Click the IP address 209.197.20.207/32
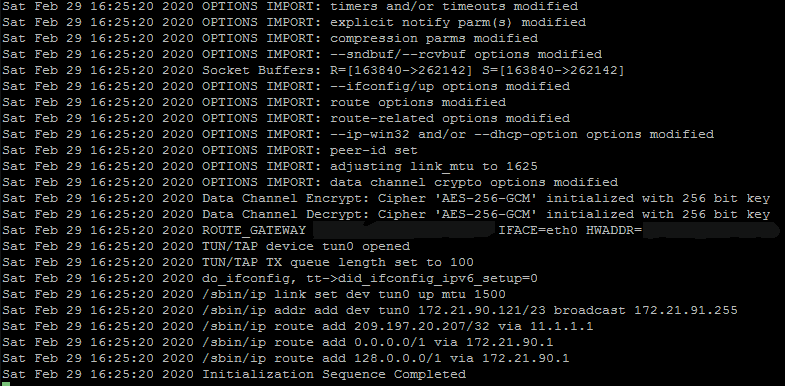The width and height of the screenshot is (785, 386). (x=422, y=326)
